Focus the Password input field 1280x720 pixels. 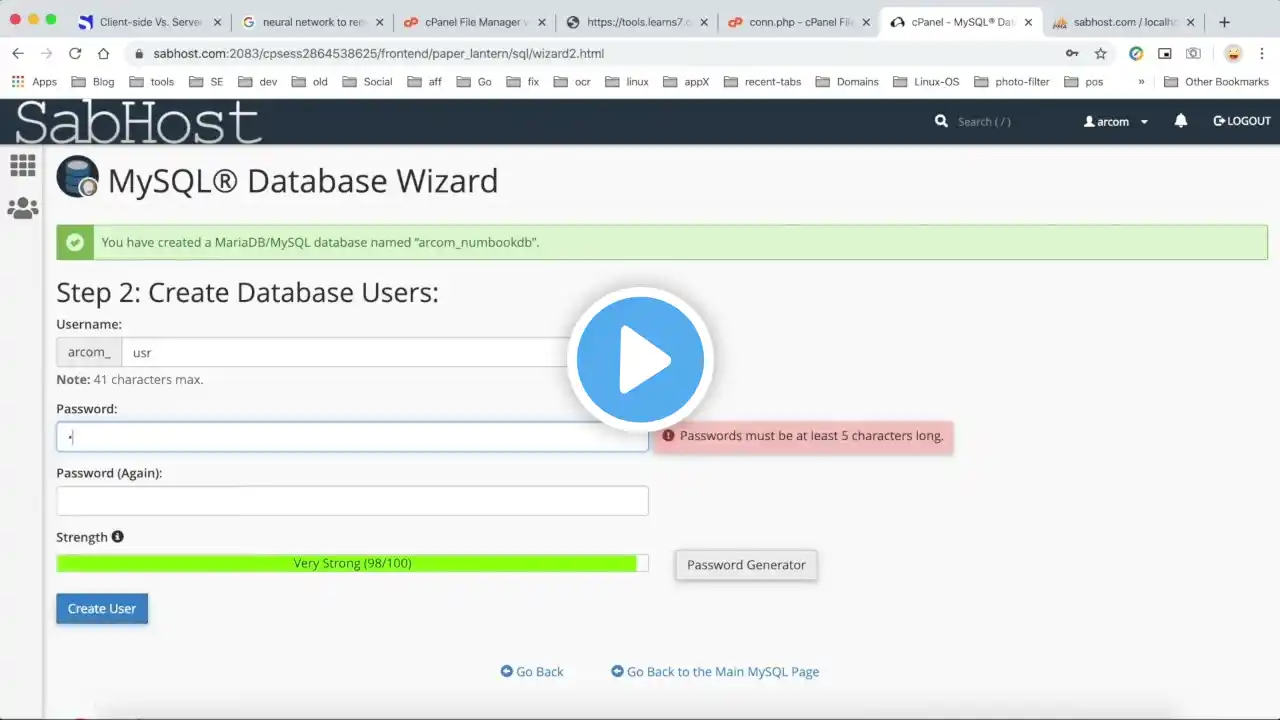(x=352, y=437)
